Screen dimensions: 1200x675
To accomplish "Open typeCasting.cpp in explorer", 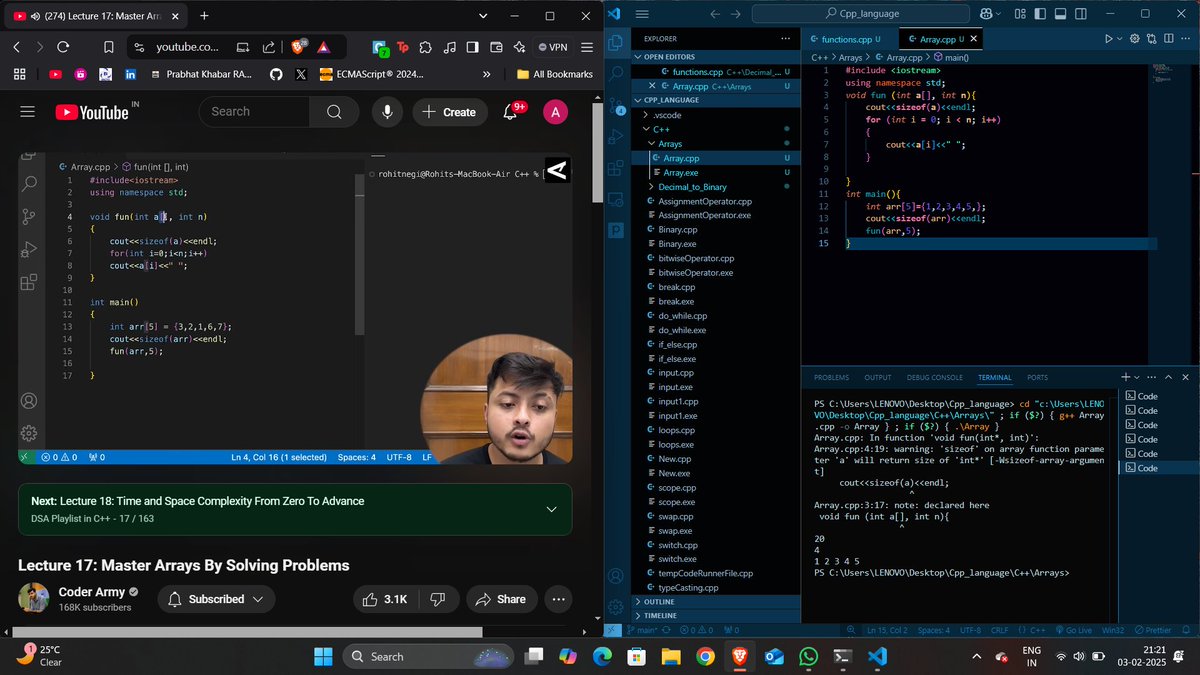I will pos(718,587).
